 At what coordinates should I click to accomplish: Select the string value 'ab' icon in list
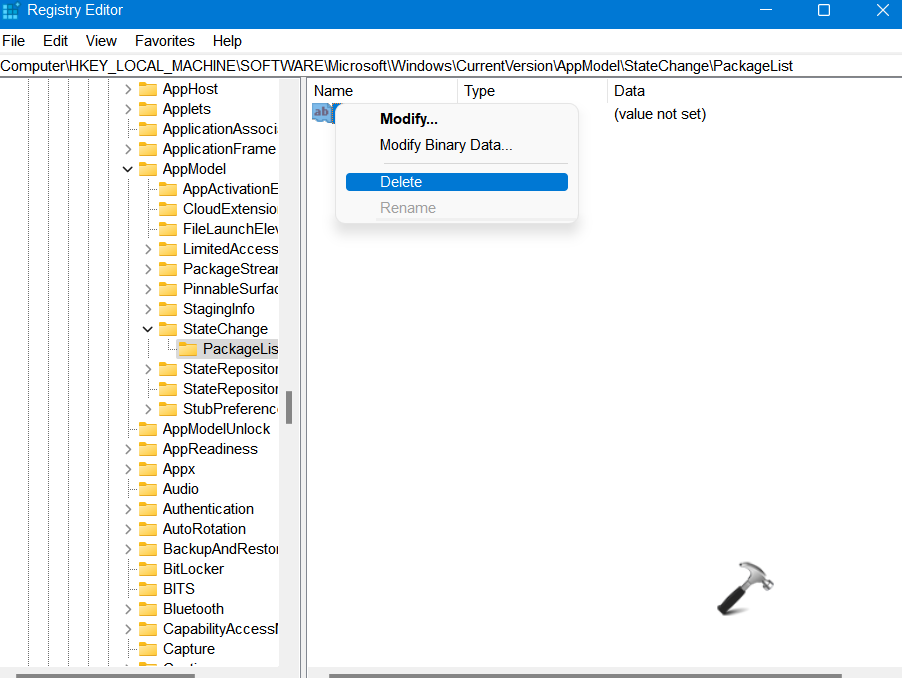[322, 112]
